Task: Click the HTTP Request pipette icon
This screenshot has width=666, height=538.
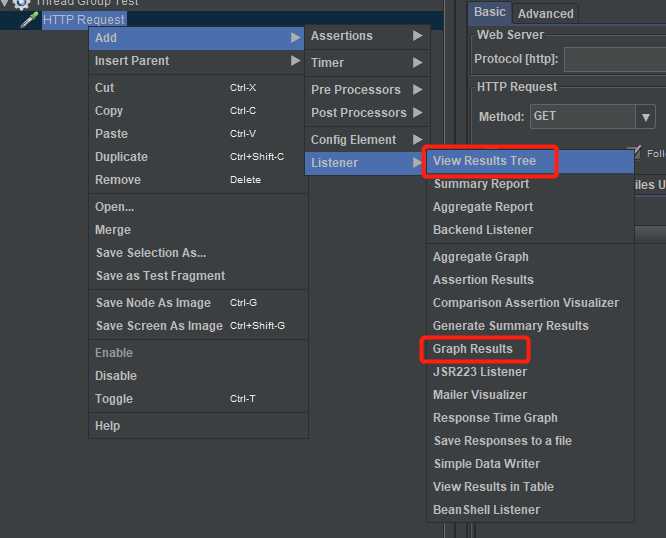Action: point(29,19)
